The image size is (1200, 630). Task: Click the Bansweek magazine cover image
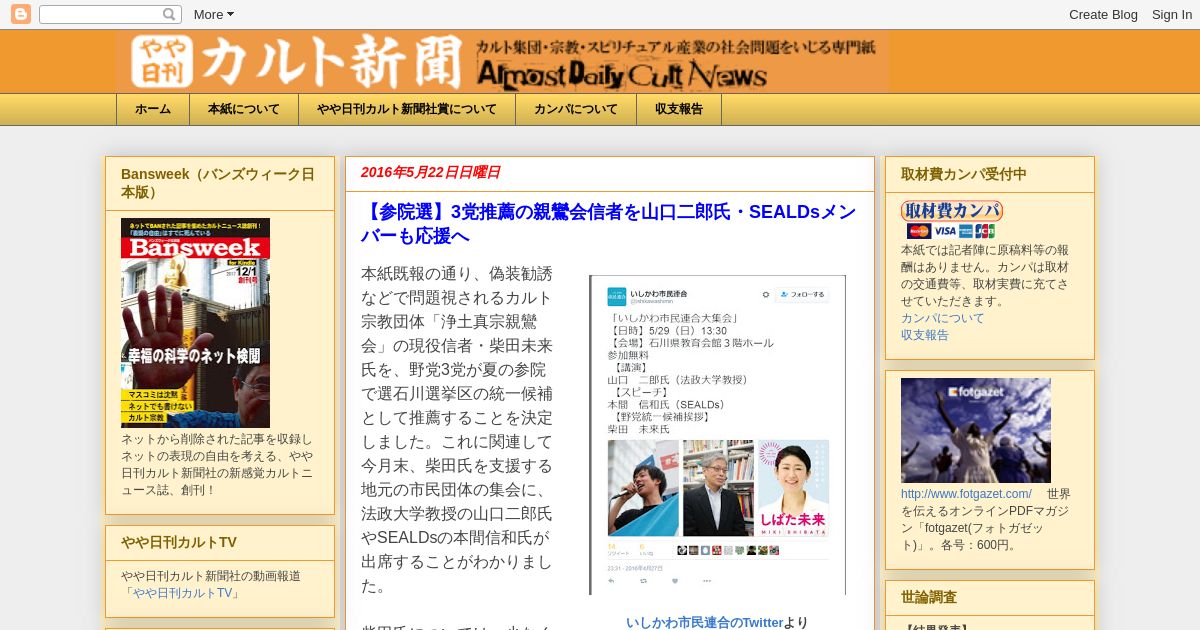tap(195, 323)
